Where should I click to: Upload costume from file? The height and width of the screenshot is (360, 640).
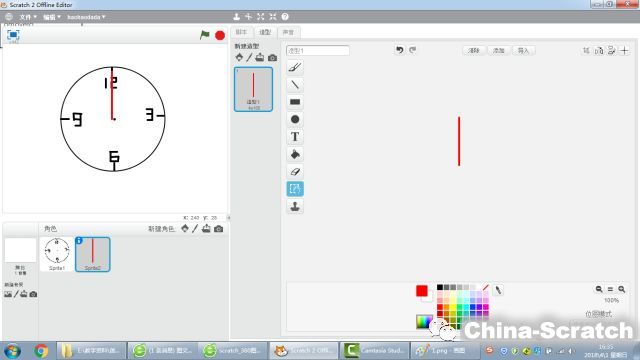point(260,58)
